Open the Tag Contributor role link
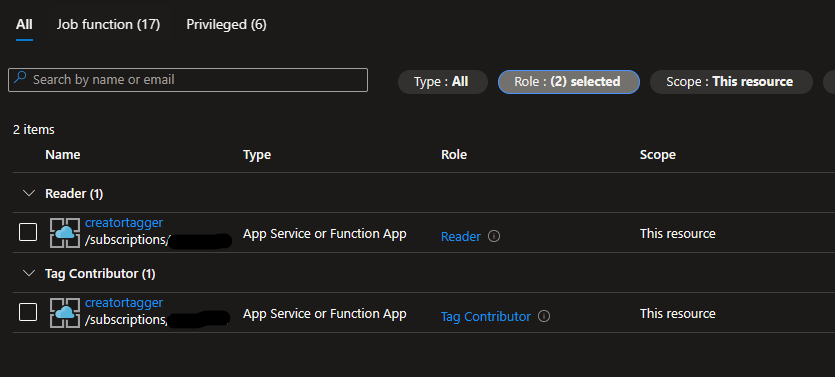 pyautogui.click(x=486, y=316)
